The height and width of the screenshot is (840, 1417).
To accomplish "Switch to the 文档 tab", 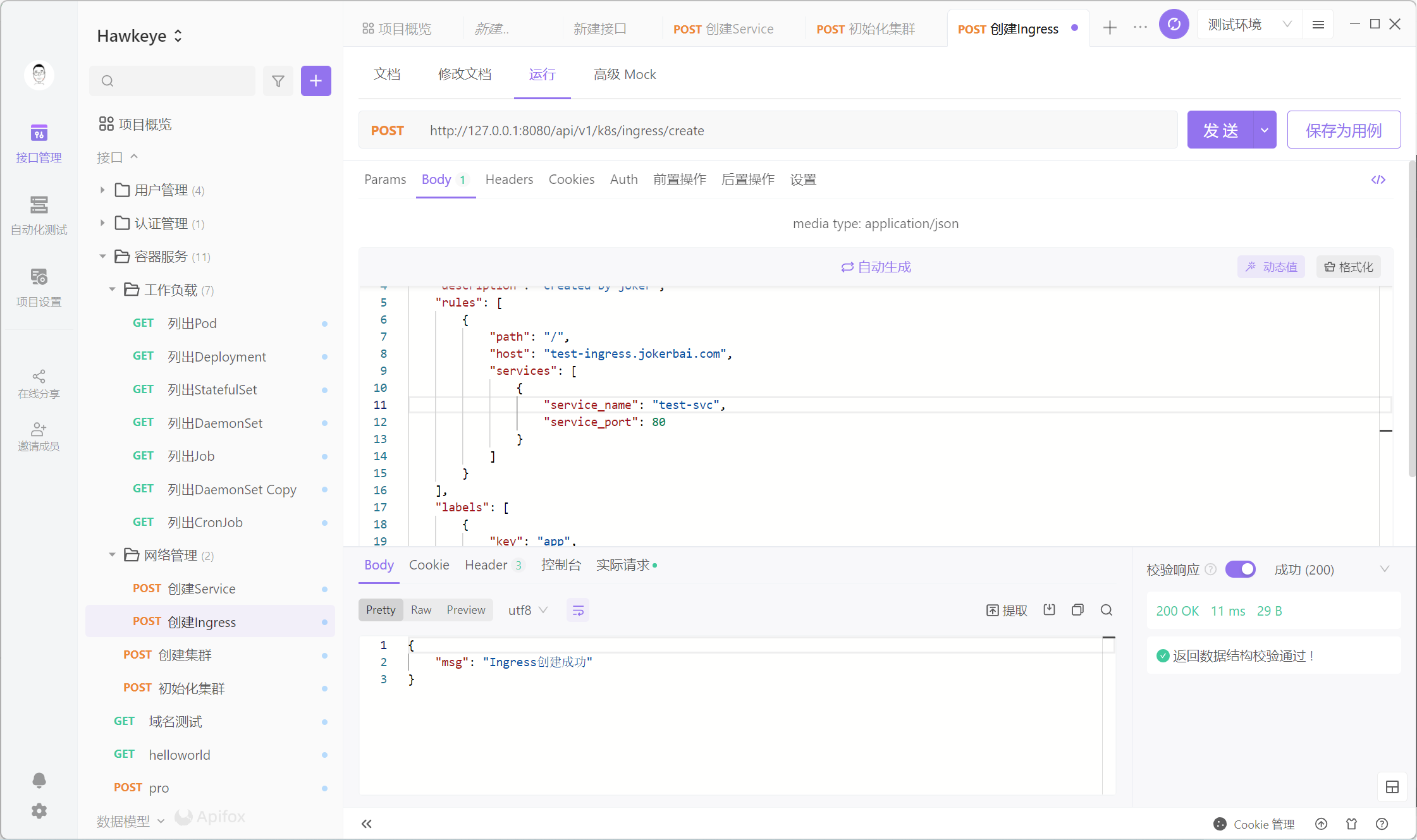I will [x=387, y=75].
